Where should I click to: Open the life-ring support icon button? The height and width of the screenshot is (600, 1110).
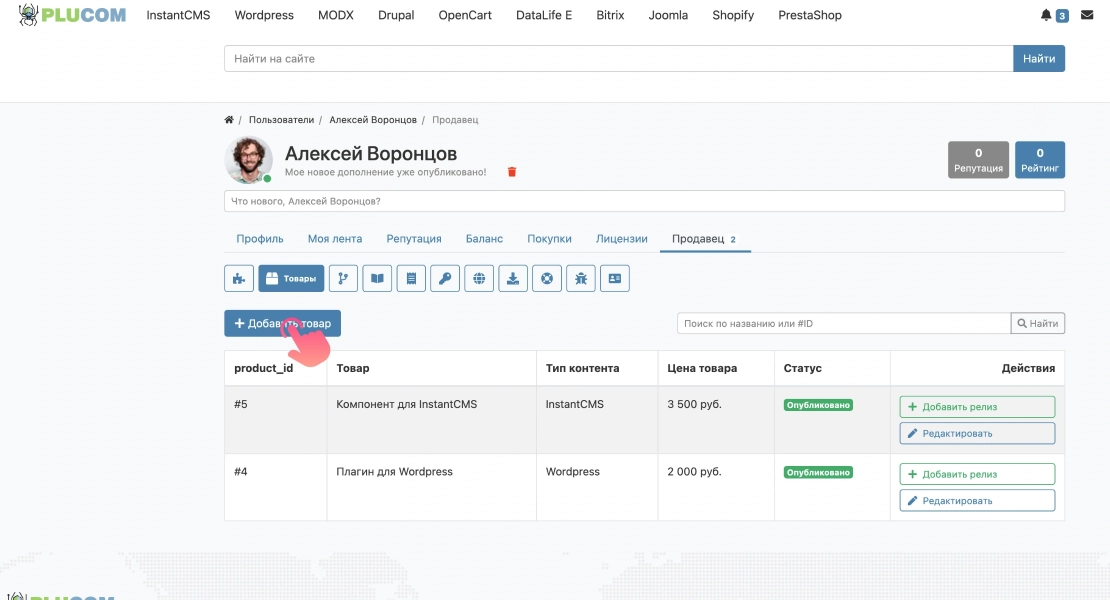tap(547, 278)
